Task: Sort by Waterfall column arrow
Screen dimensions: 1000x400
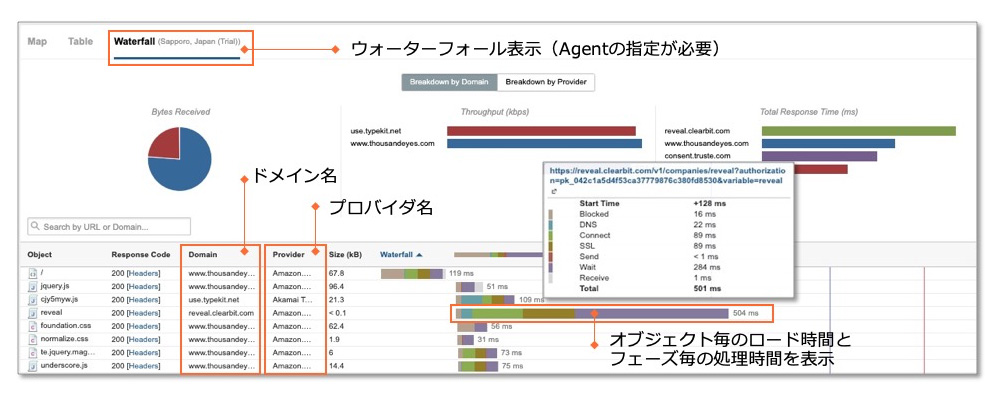Action: 421,255
